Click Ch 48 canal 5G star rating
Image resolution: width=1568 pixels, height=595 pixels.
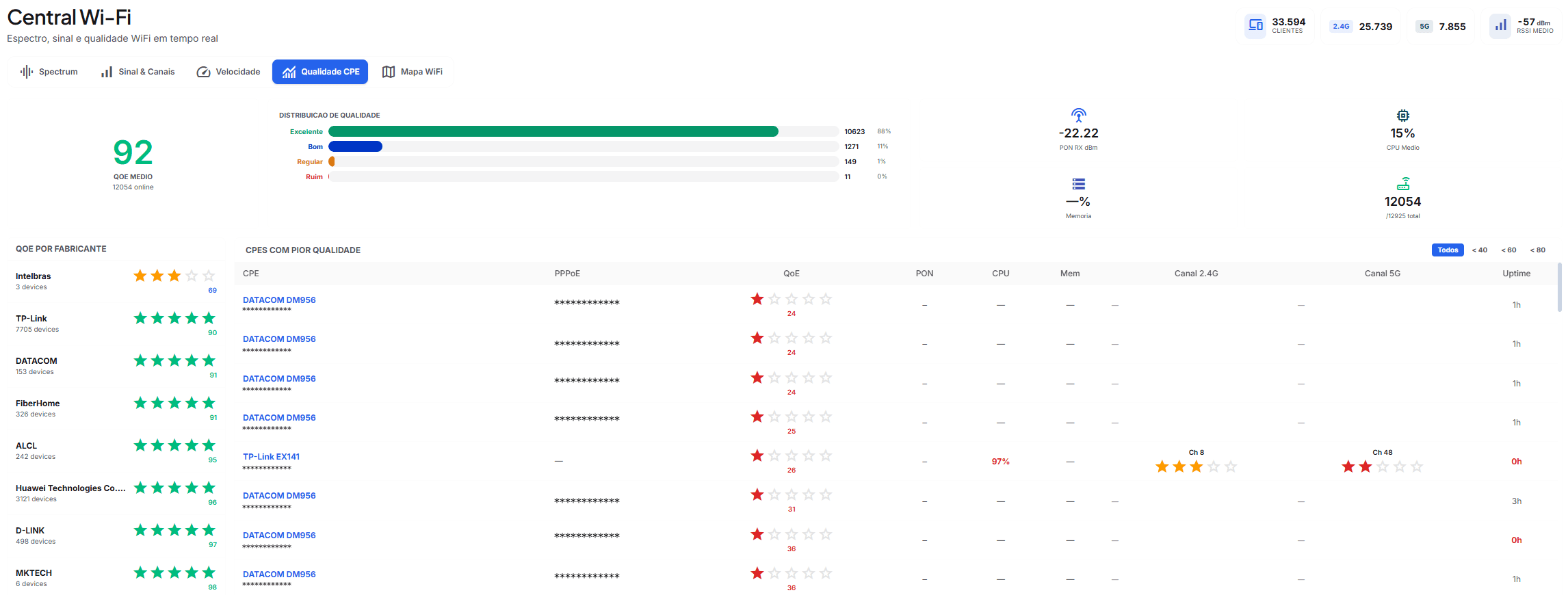pyautogui.click(x=1383, y=466)
